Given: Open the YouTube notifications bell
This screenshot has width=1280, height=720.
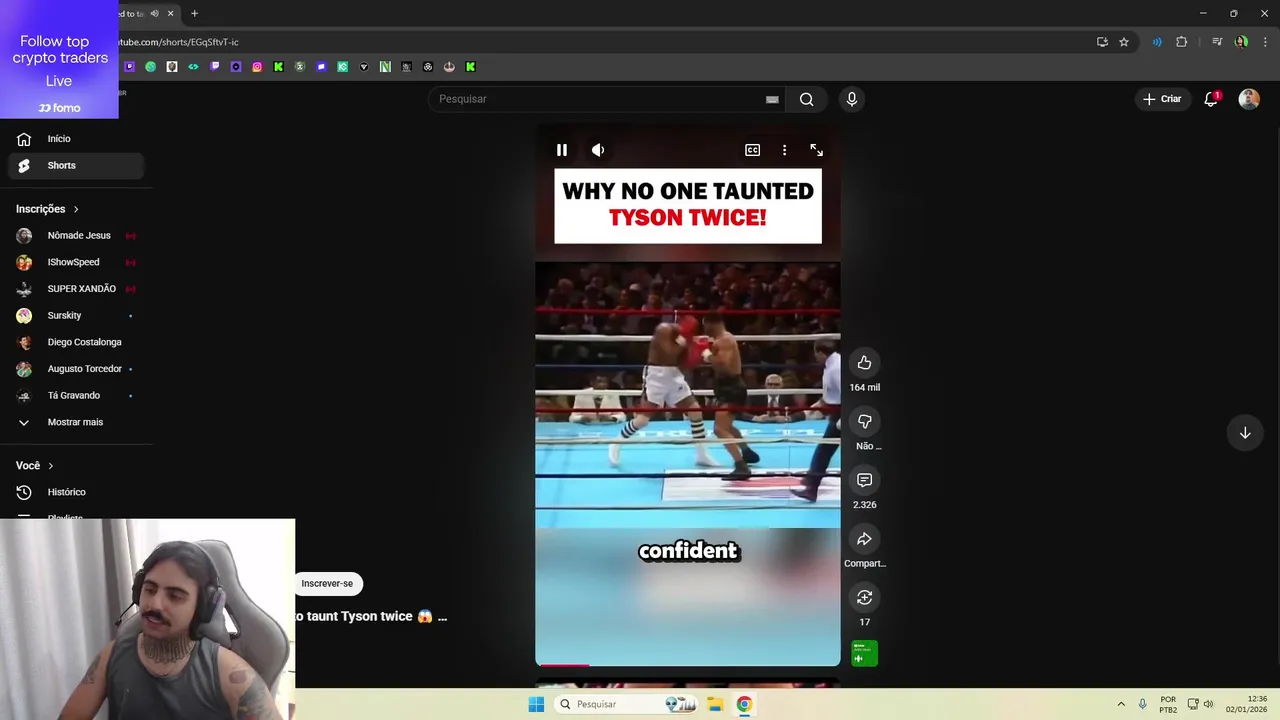Looking at the screenshot, I should 1211,99.
